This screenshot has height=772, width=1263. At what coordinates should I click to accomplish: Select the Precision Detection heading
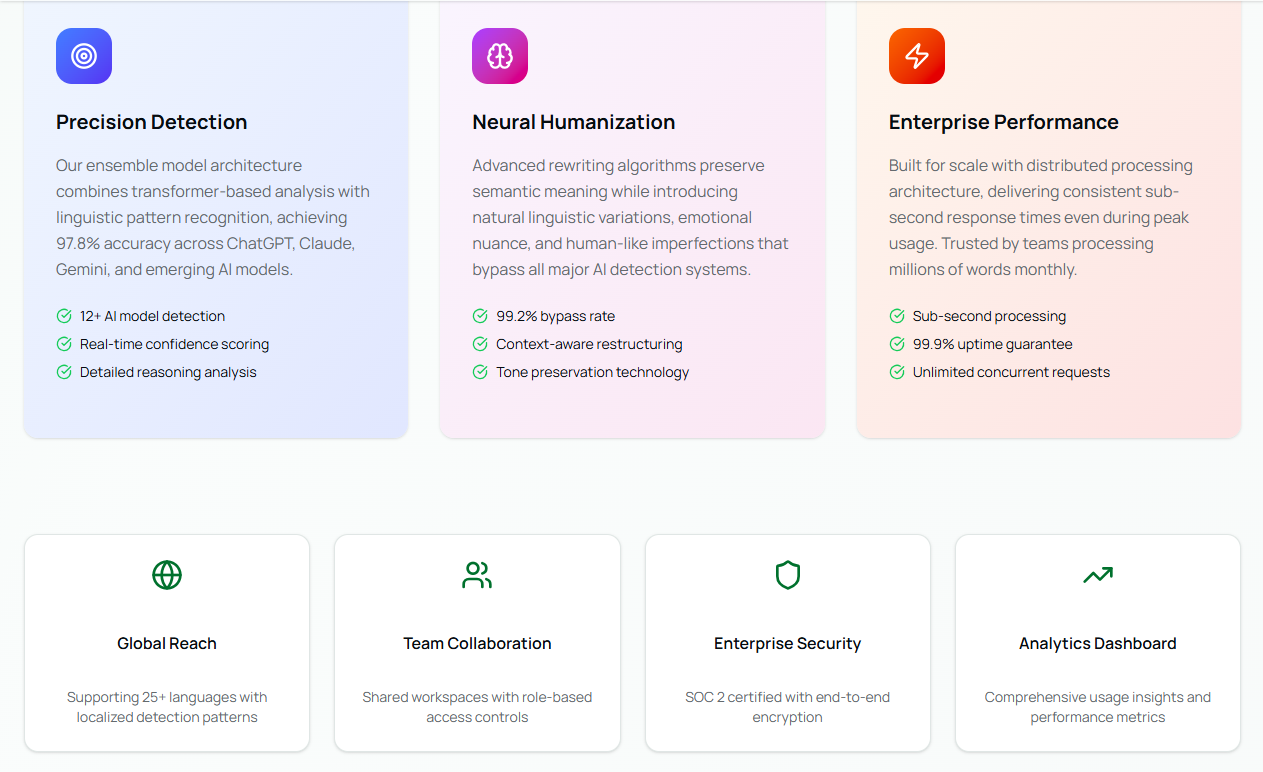[152, 122]
